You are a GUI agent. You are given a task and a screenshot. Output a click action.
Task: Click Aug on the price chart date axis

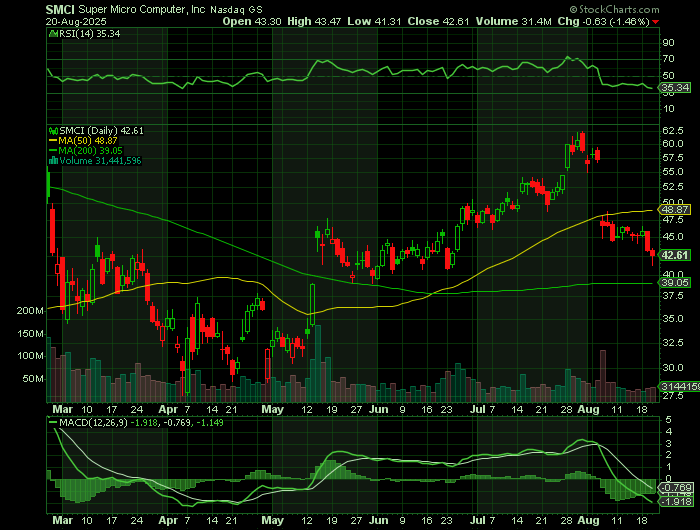[588, 409]
